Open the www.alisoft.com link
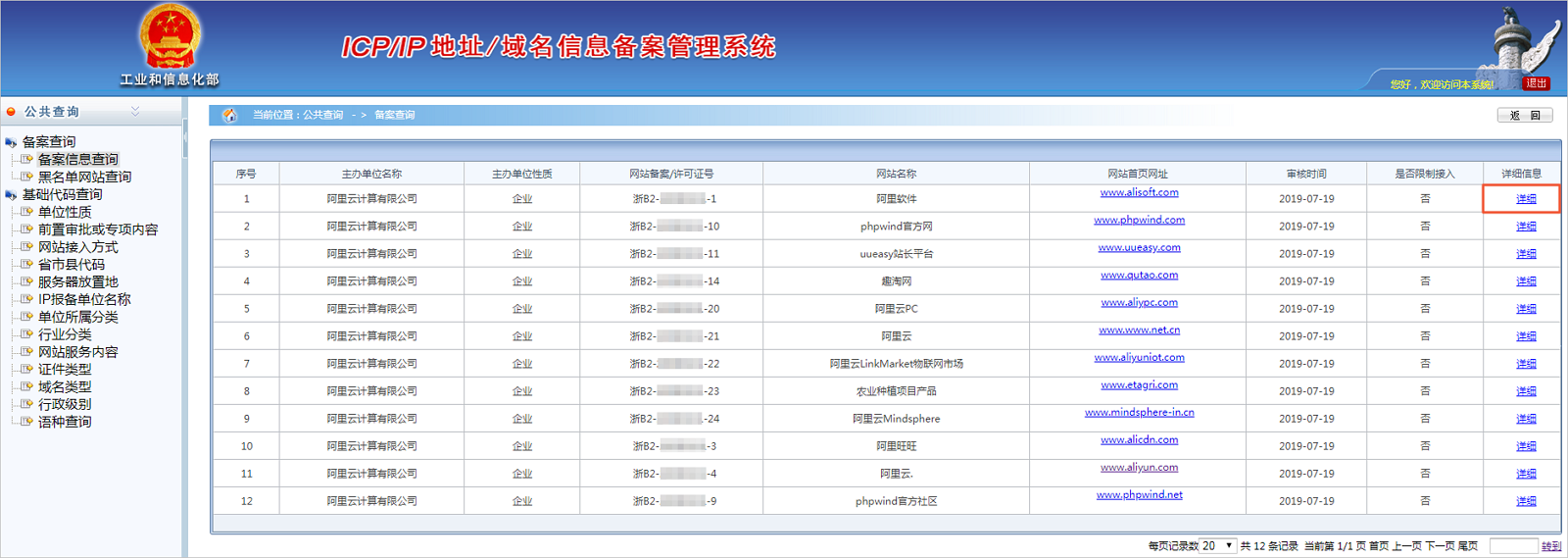Viewport: 1568px width, 558px height. (1139, 192)
